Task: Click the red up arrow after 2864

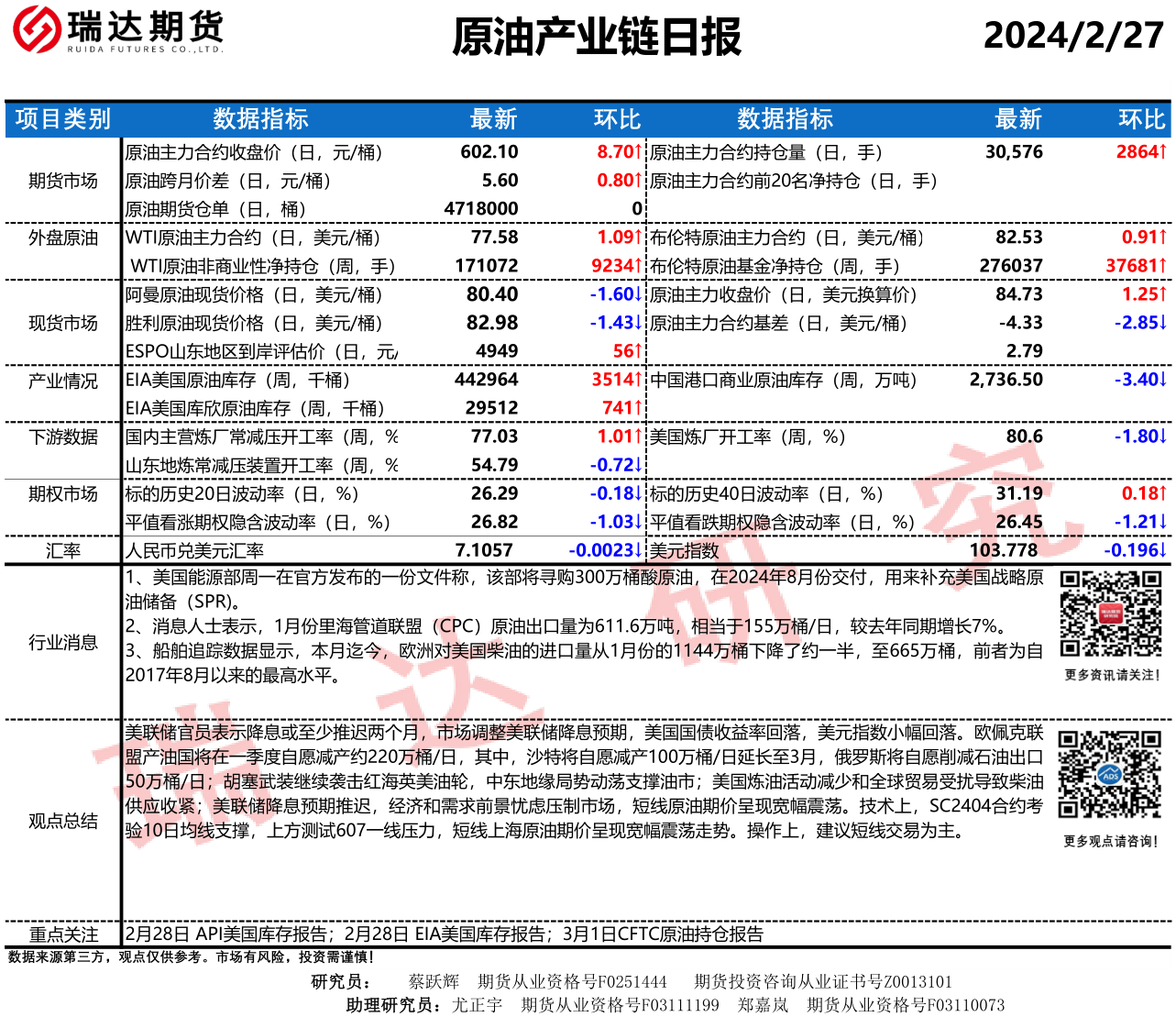Action: tap(1162, 152)
